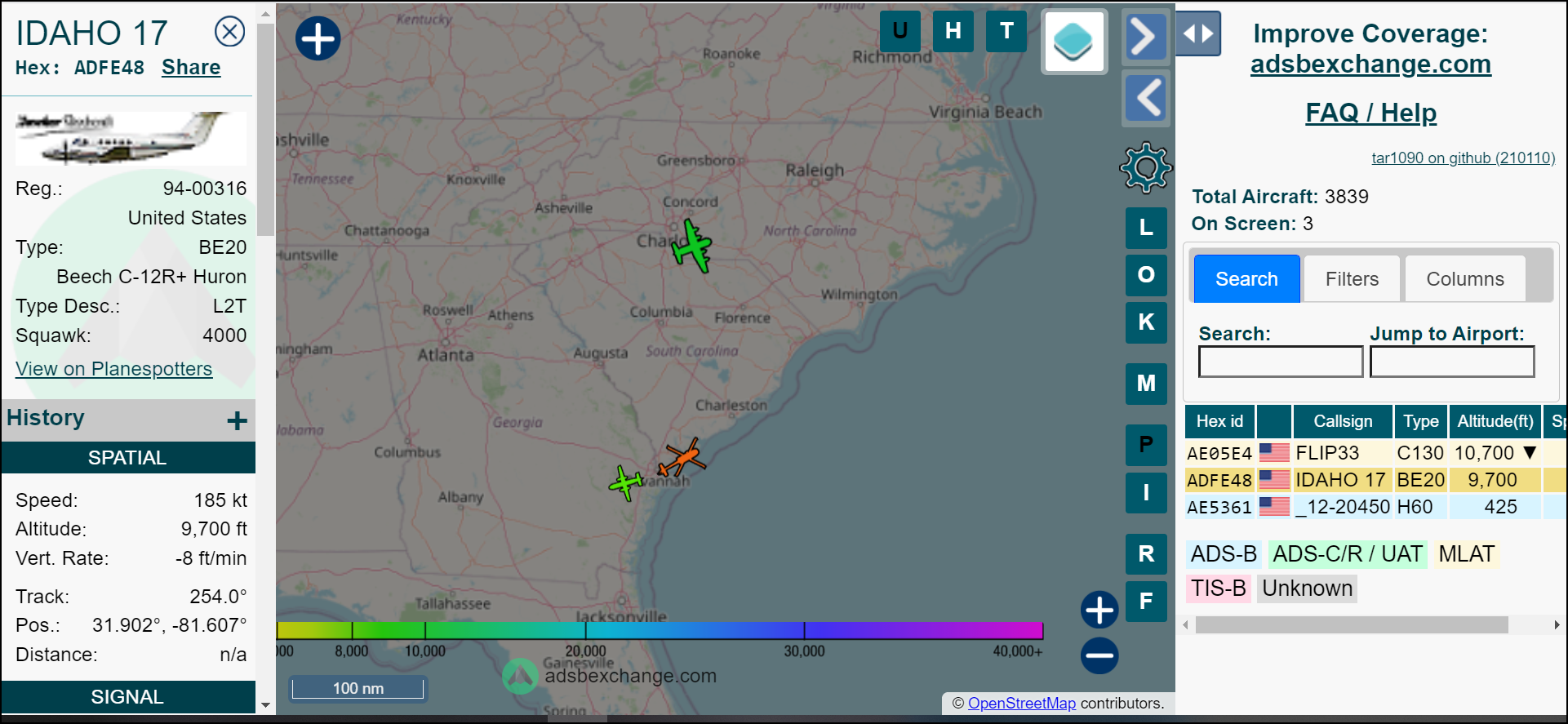Select the FLIP33 aircraft row
The image size is (1568, 724).
(1375, 453)
